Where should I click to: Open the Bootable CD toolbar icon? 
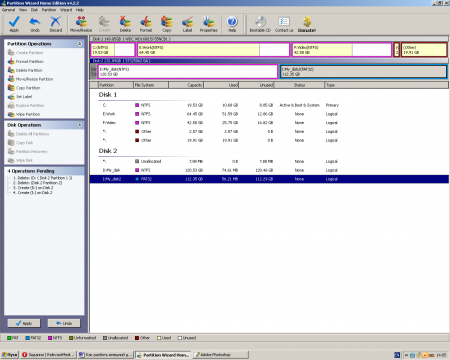[260, 24]
